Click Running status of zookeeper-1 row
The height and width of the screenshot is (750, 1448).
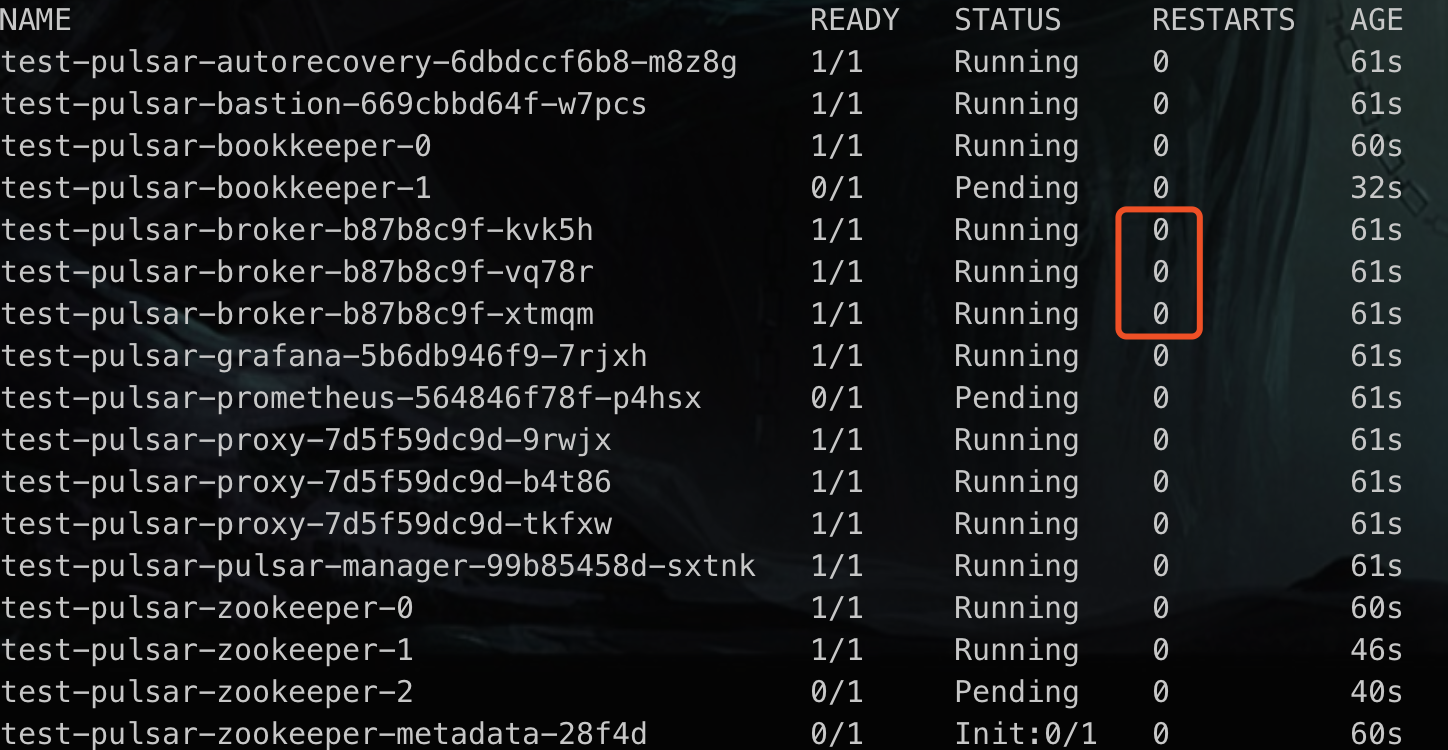click(x=1016, y=651)
